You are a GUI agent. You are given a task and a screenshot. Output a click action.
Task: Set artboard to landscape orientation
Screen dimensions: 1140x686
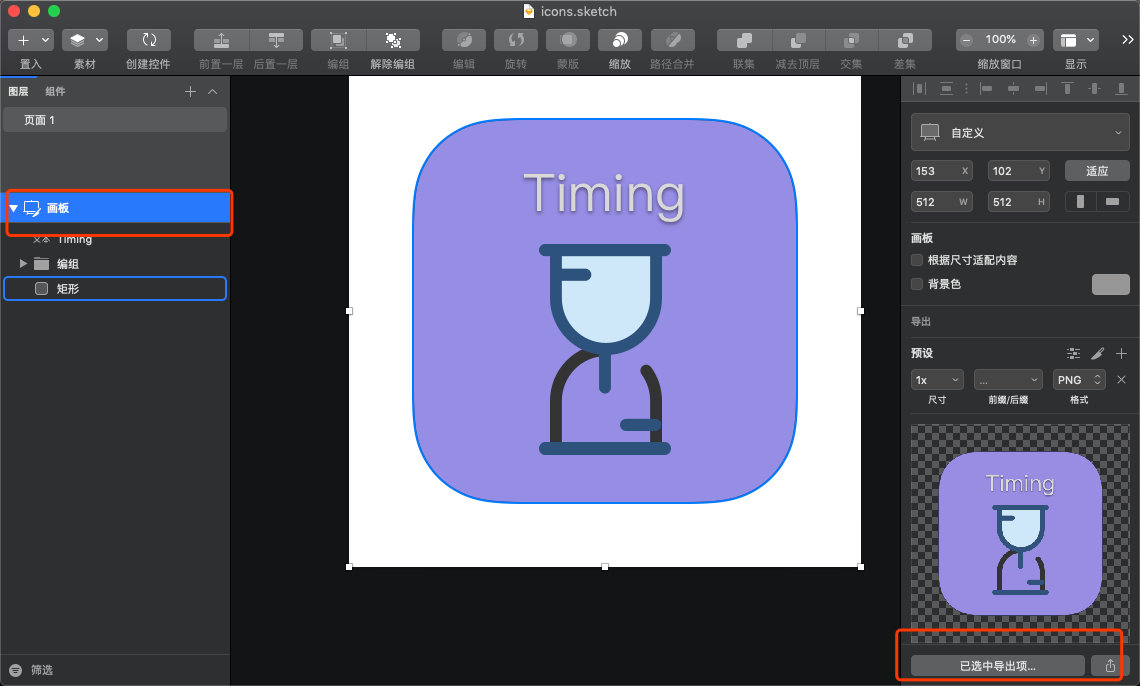coord(1112,201)
